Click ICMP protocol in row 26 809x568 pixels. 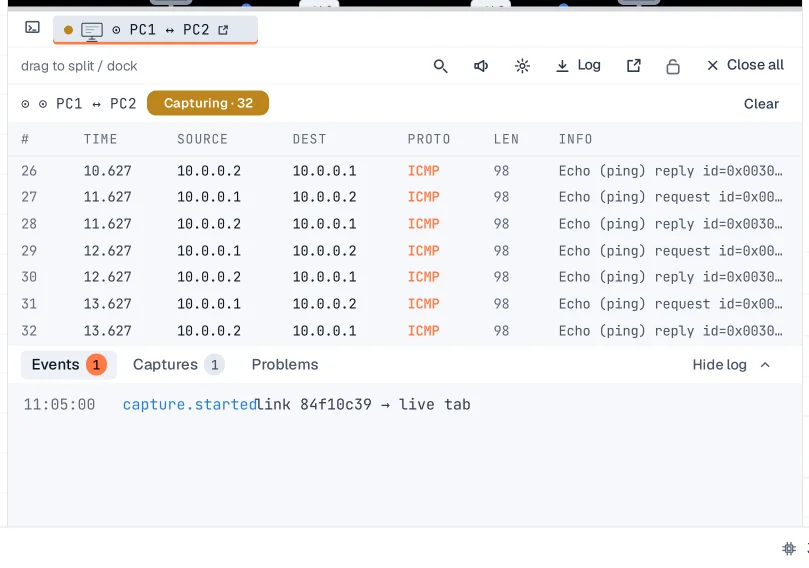(x=424, y=171)
